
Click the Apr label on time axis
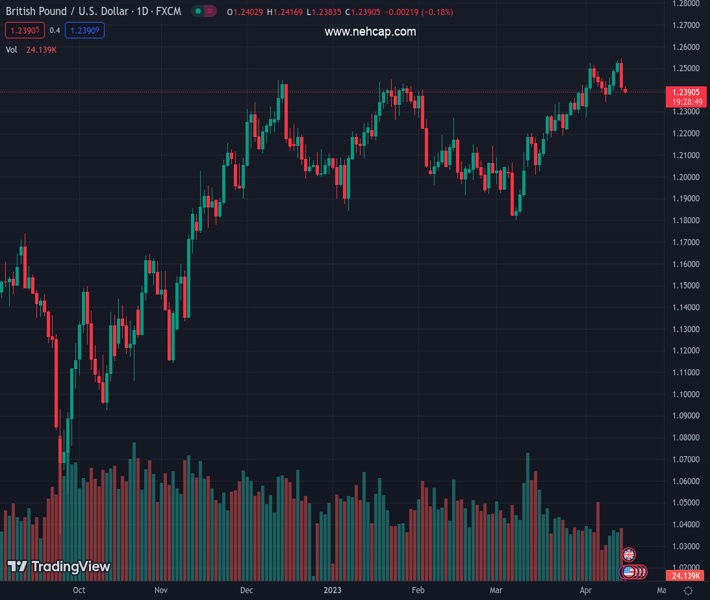coord(586,591)
